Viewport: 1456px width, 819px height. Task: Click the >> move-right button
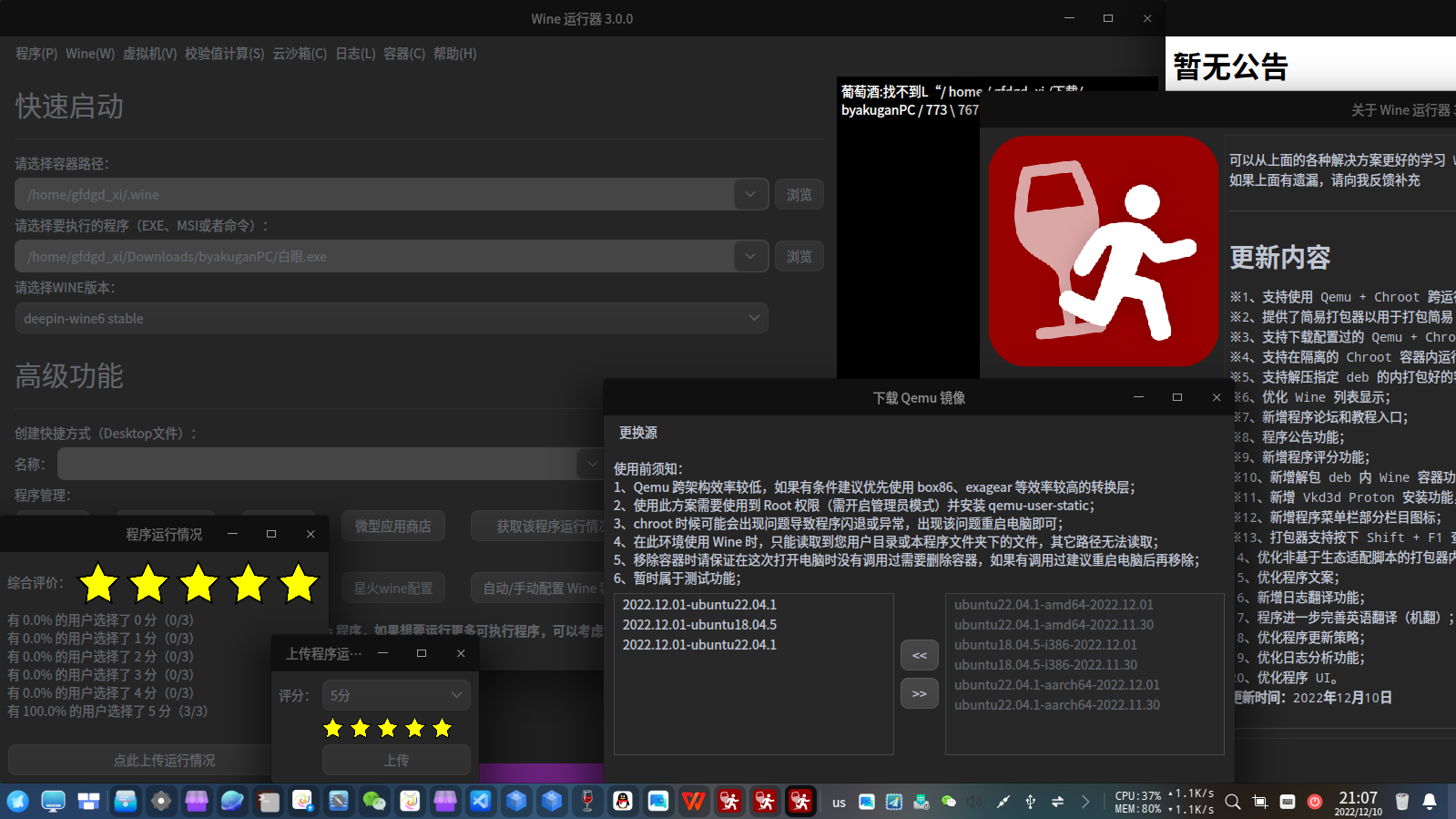pos(920,693)
